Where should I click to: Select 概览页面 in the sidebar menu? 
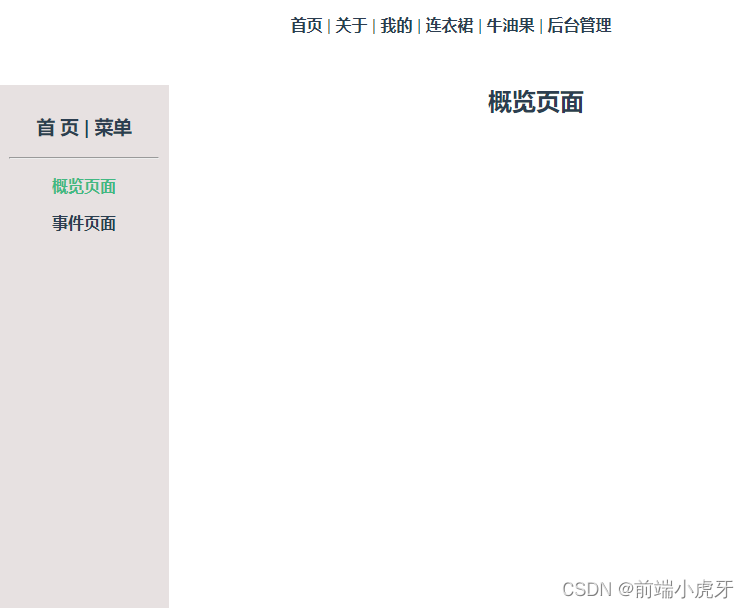tap(84, 186)
